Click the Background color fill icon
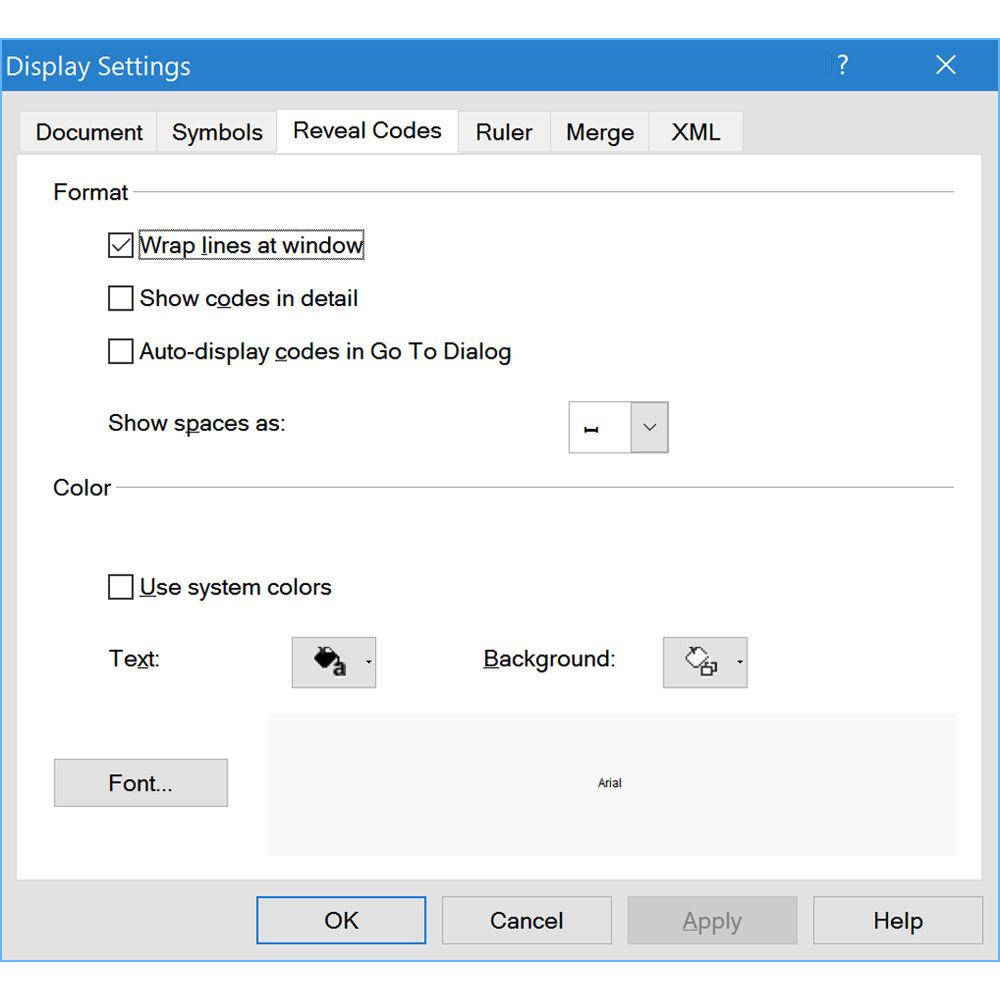Image resolution: width=1000 pixels, height=1000 pixels. click(699, 662)
